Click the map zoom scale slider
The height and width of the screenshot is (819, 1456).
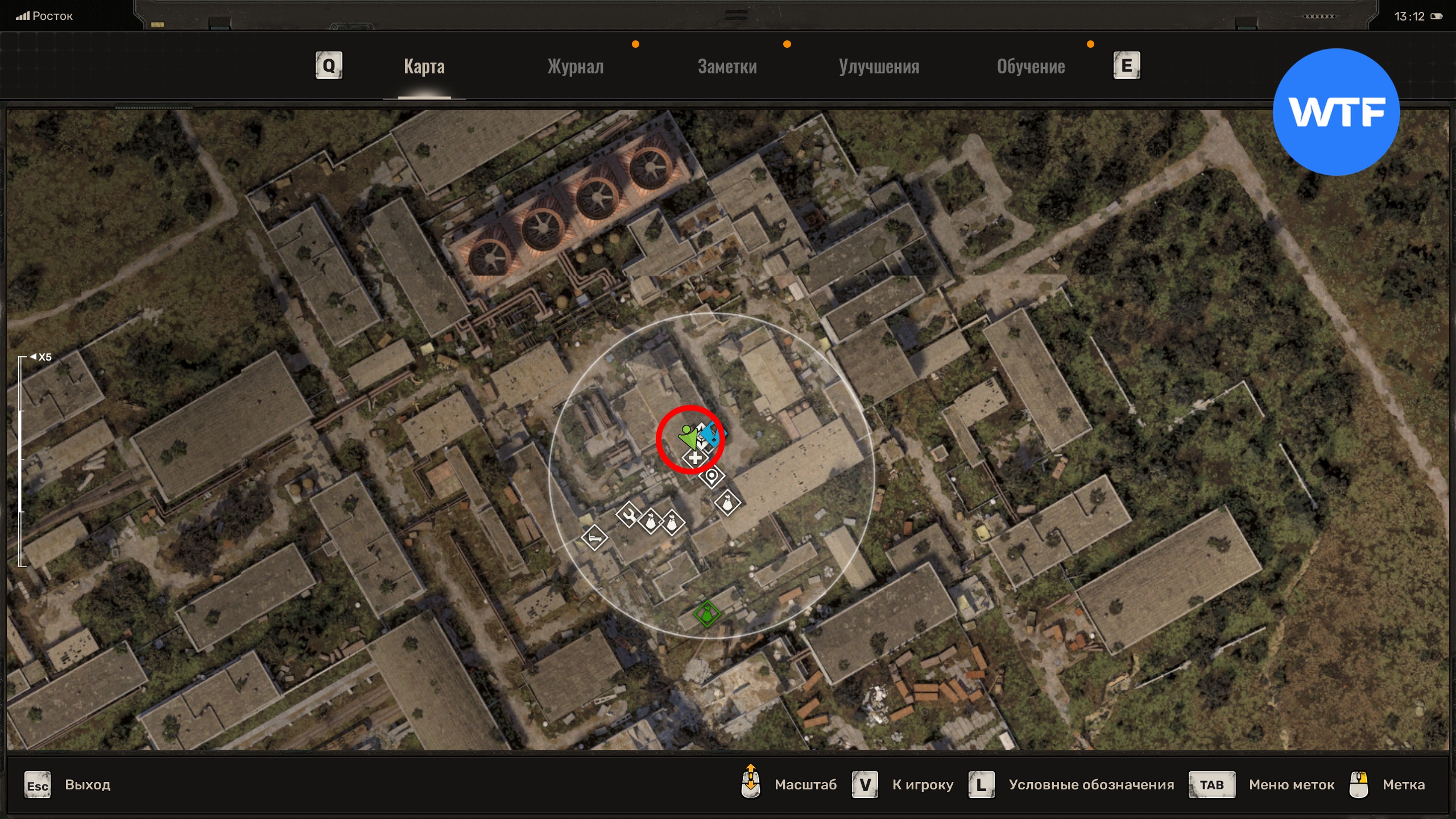point(22,461)
